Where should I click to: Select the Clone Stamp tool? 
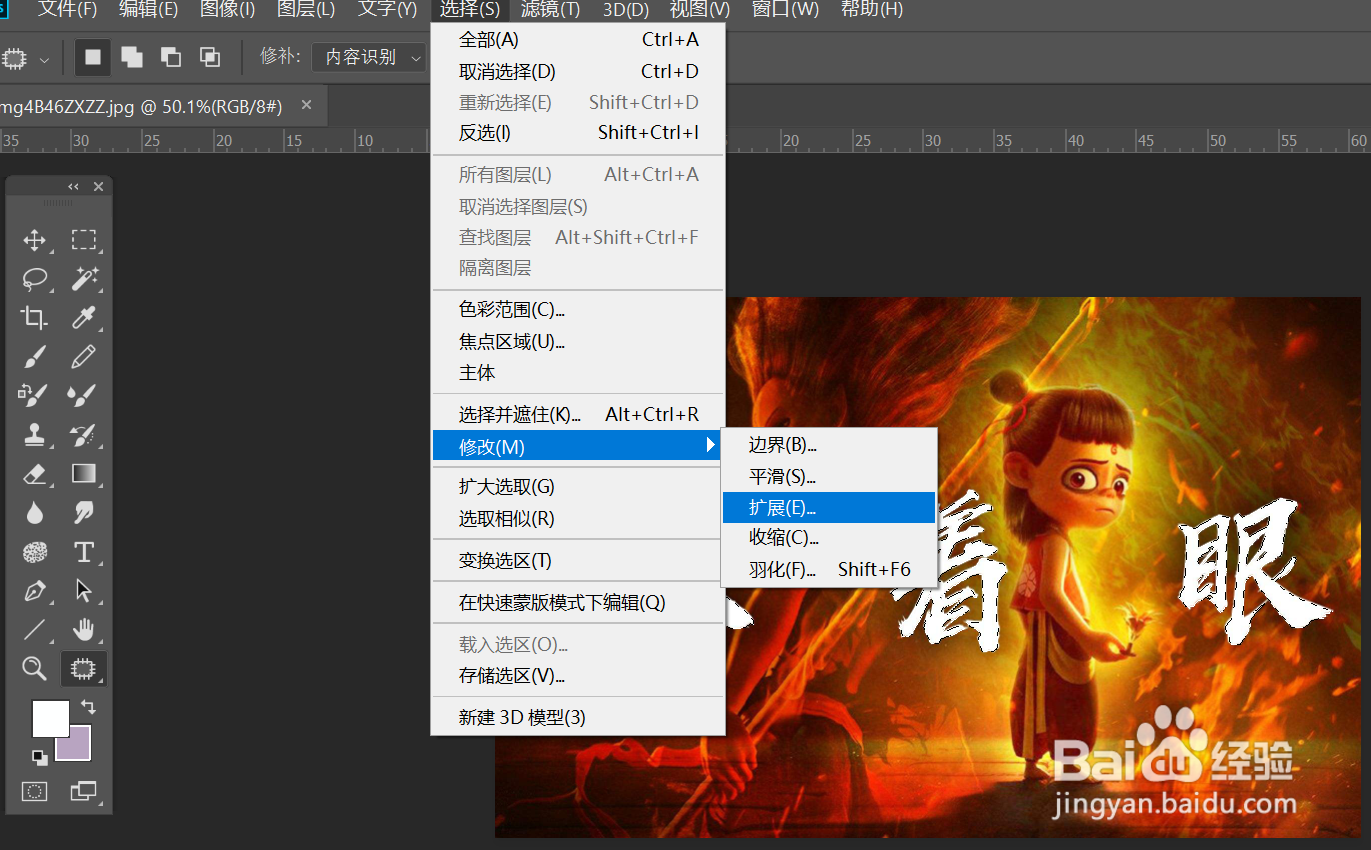(x=35, y=435)
